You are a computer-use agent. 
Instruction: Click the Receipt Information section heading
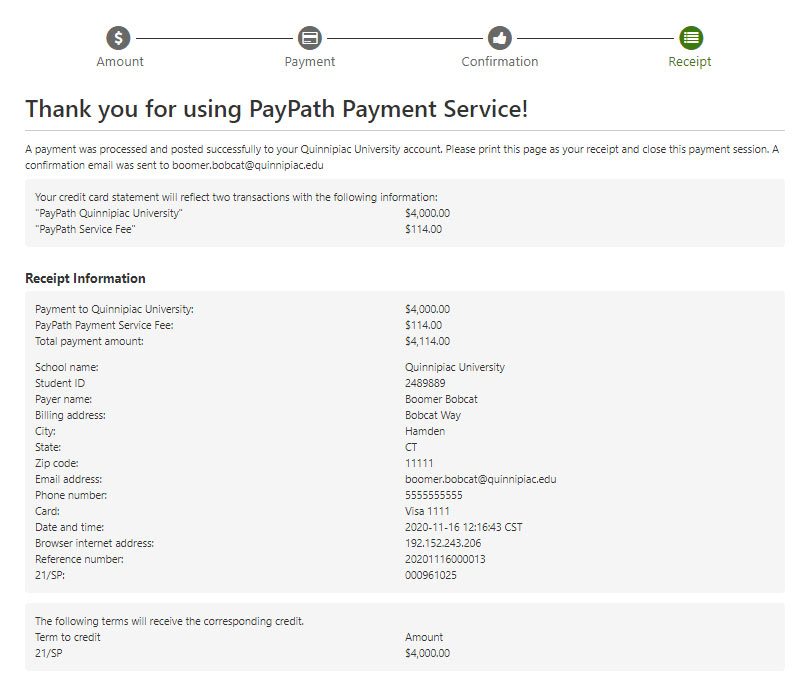click(x=85, y=278)
